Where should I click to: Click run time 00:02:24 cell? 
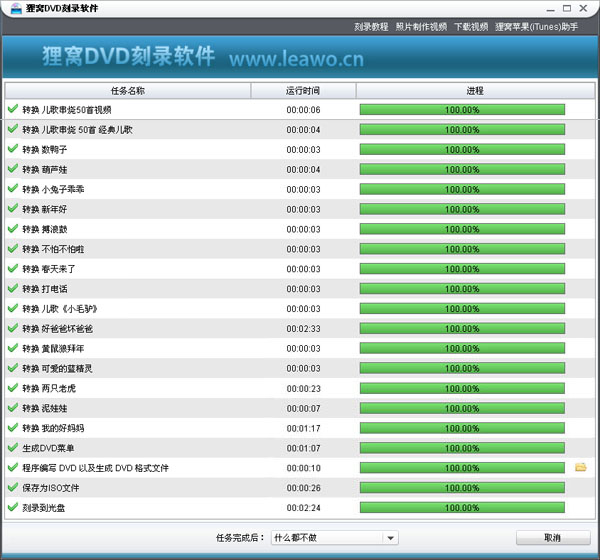[303, 508]
